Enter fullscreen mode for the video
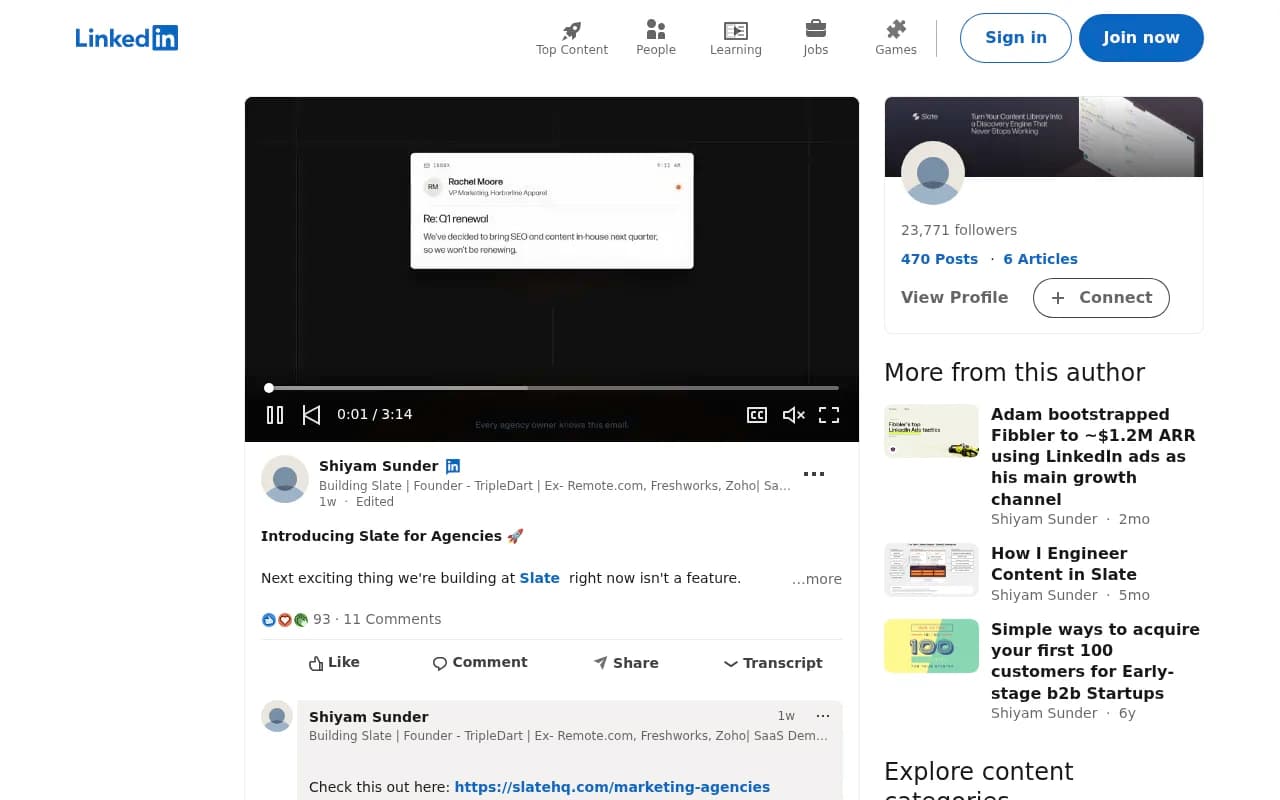Screen dimensions: 1280x800 click(829, 414)
